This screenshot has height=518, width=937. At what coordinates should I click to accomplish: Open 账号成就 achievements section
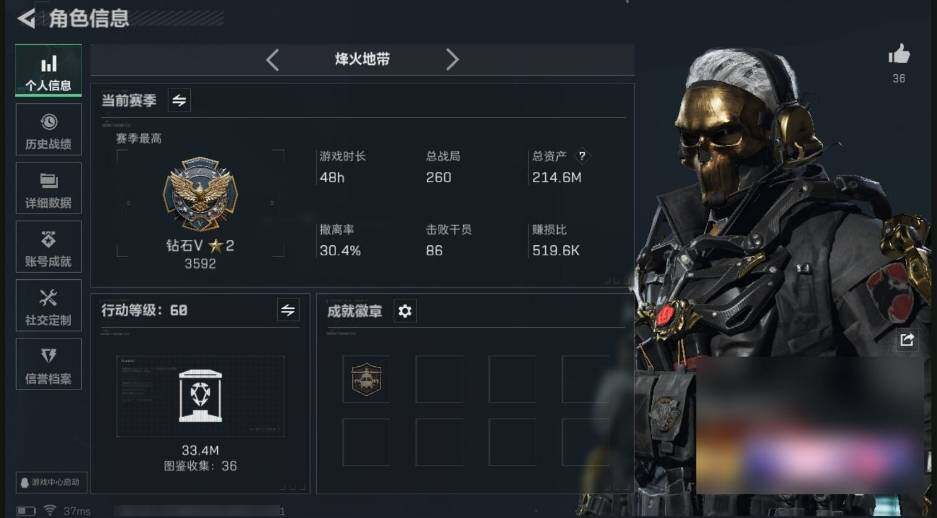[x=48, y=247]
